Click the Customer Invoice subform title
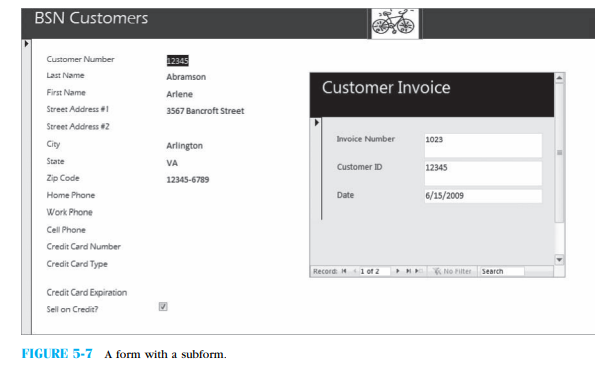Screen dimensions: 605x369 [x=386, y=88]
